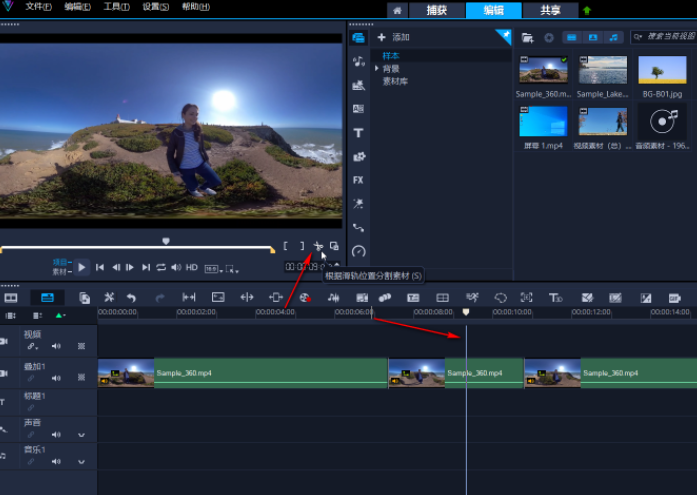Open the 文件 (File) menu
The width and height of the screenshot is (697, 495).
pyautogui.click(x=38, y=6)
